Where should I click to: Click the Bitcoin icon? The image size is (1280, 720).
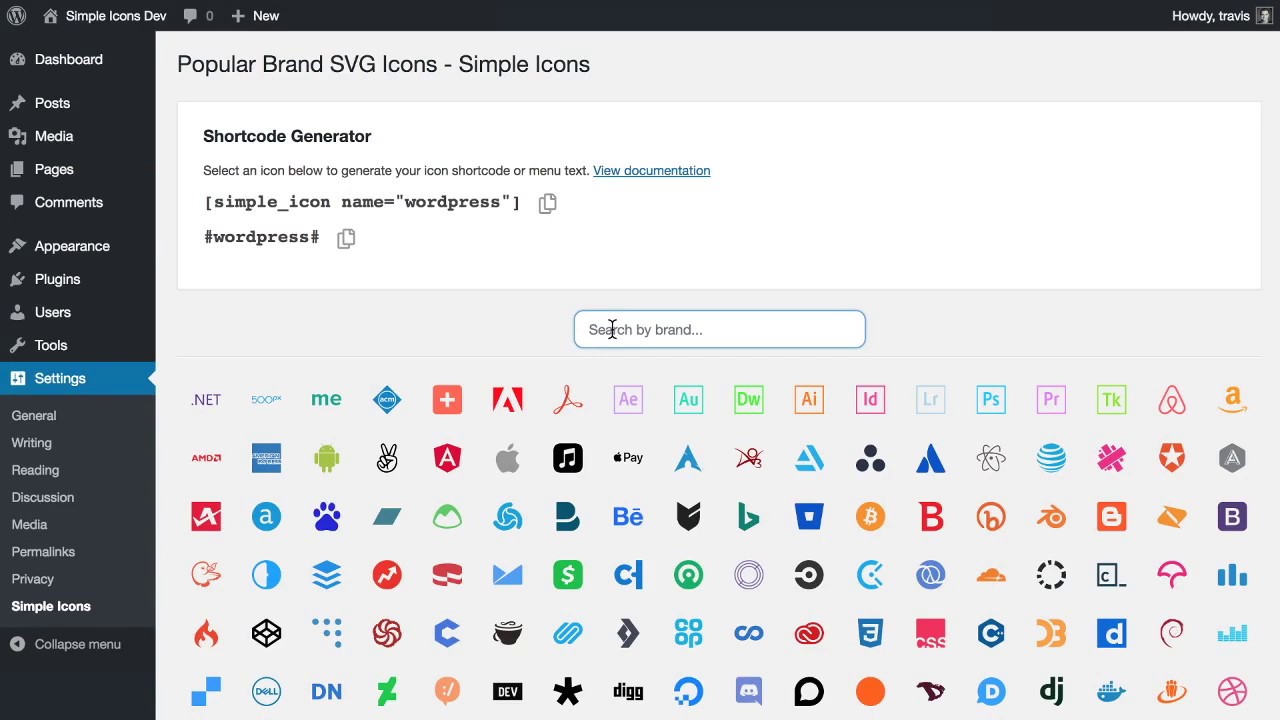click(x=870, y=516)
